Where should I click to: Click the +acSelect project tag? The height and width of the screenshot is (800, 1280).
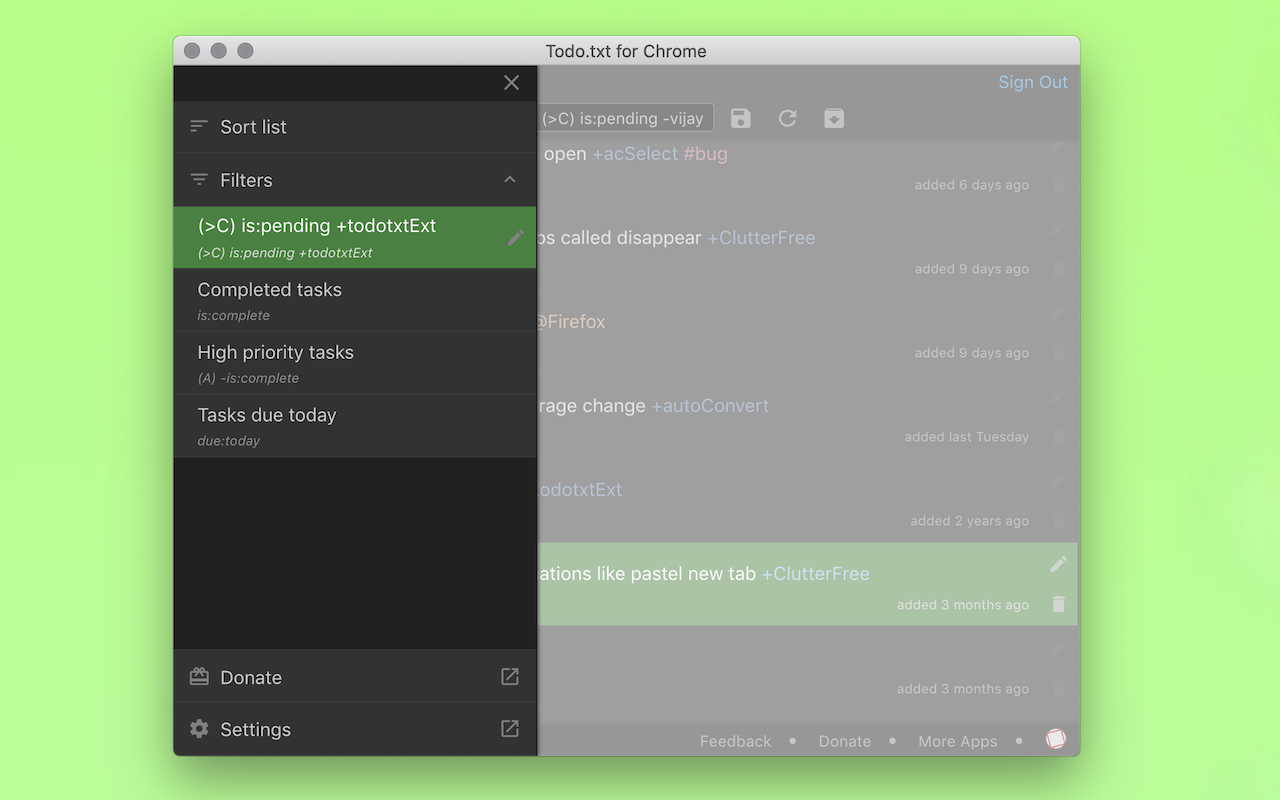[635, 154]
